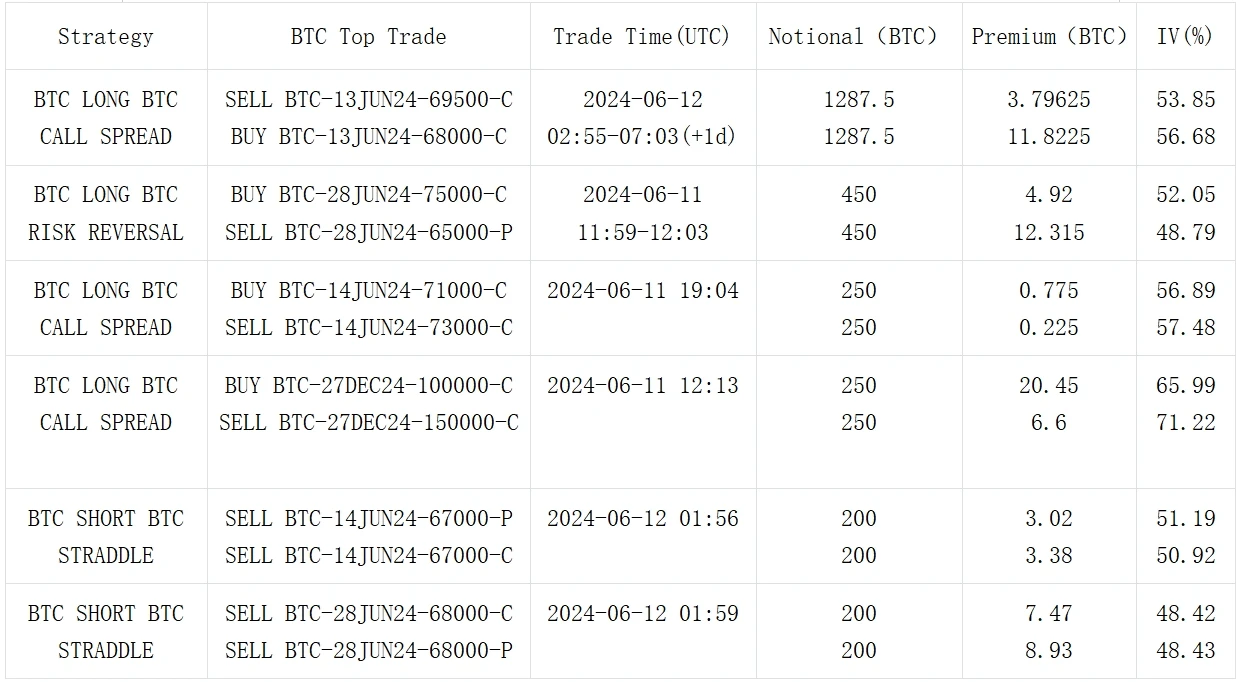Viewport: 1237px width, 682px height.
Task: Select the SELL BTC-13JUN24-69500-C trade entry
Action: click(x=368, y=100)
